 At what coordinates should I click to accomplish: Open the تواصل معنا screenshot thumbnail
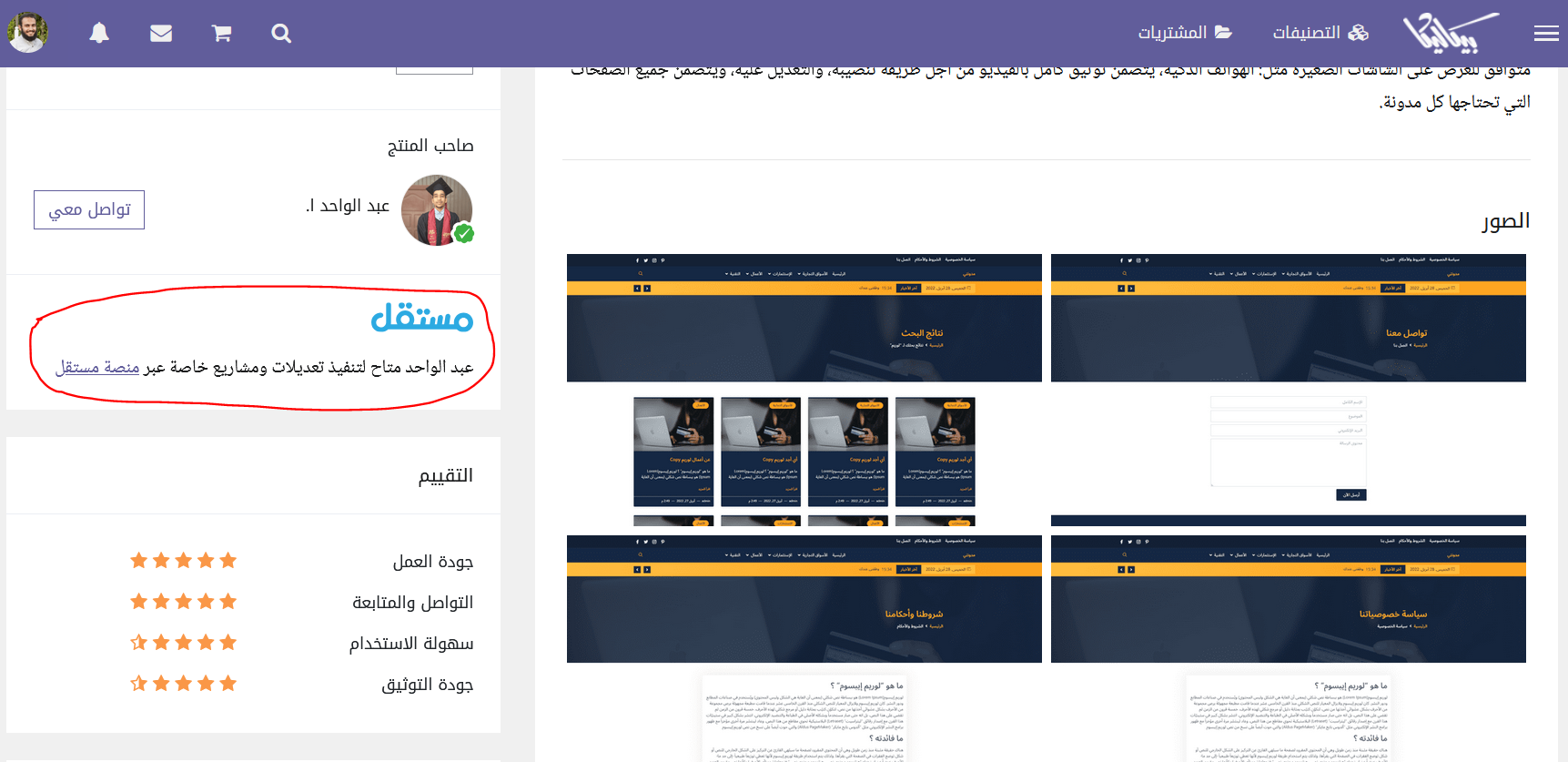point(1289,391)
